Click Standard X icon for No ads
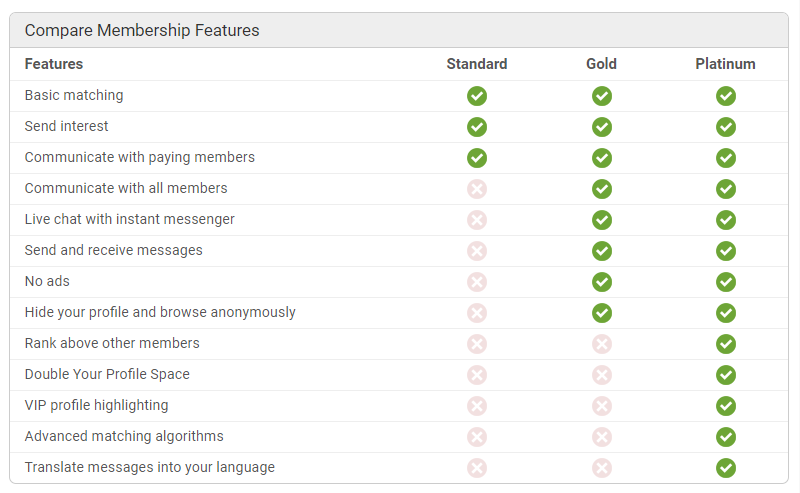Screen dimensions: 800x493 [x=477, y=282]
